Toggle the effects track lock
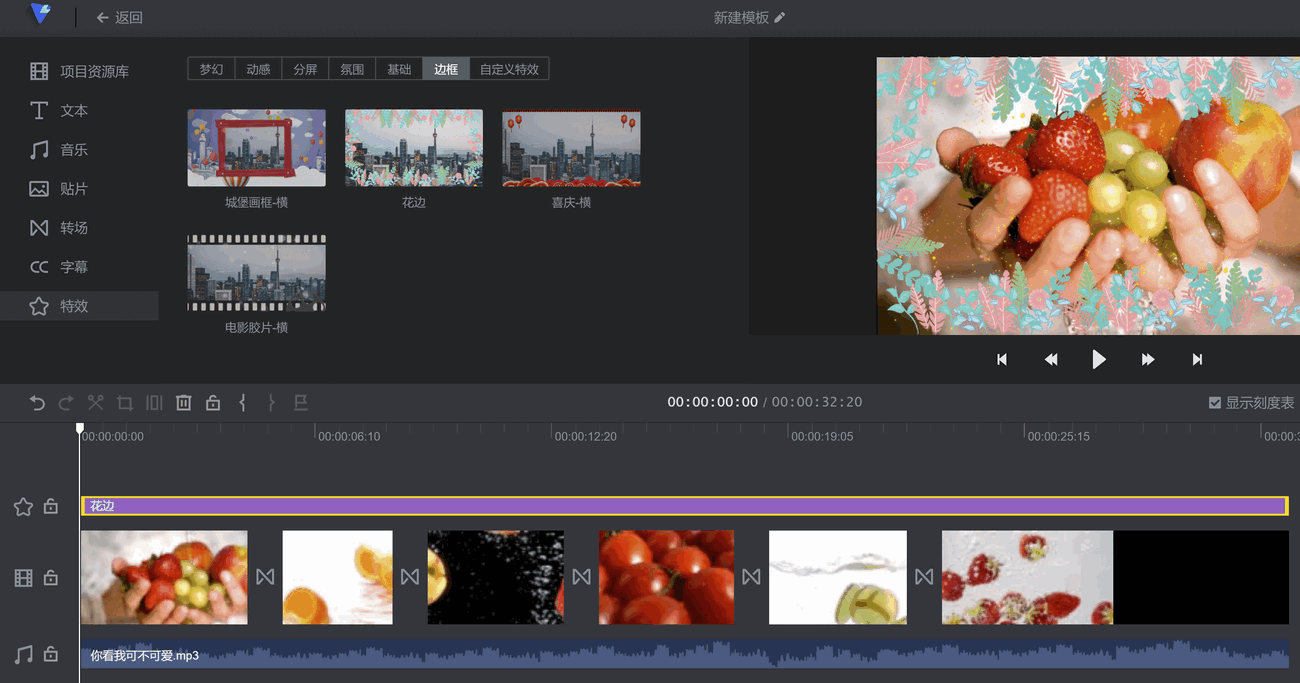The height and width of the screenshot is (683, 1300). tap(51, 507)
